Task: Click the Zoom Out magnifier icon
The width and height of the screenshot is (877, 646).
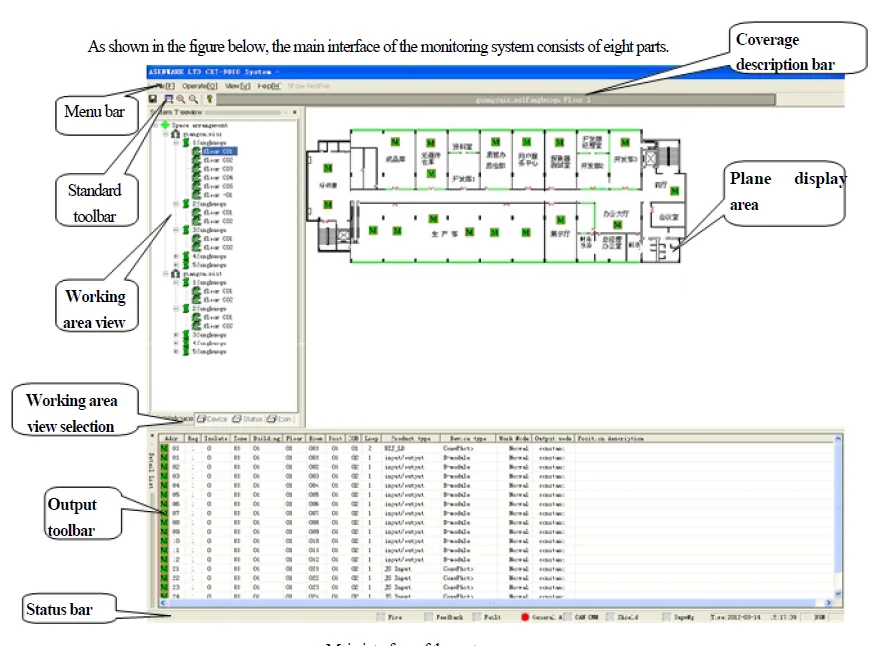Action: tap(194, 99)
